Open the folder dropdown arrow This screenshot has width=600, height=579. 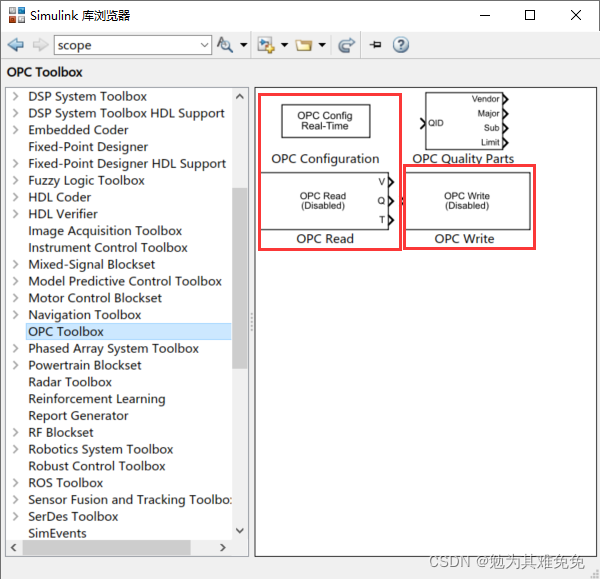pyautogui.click(x=322, y=45)
